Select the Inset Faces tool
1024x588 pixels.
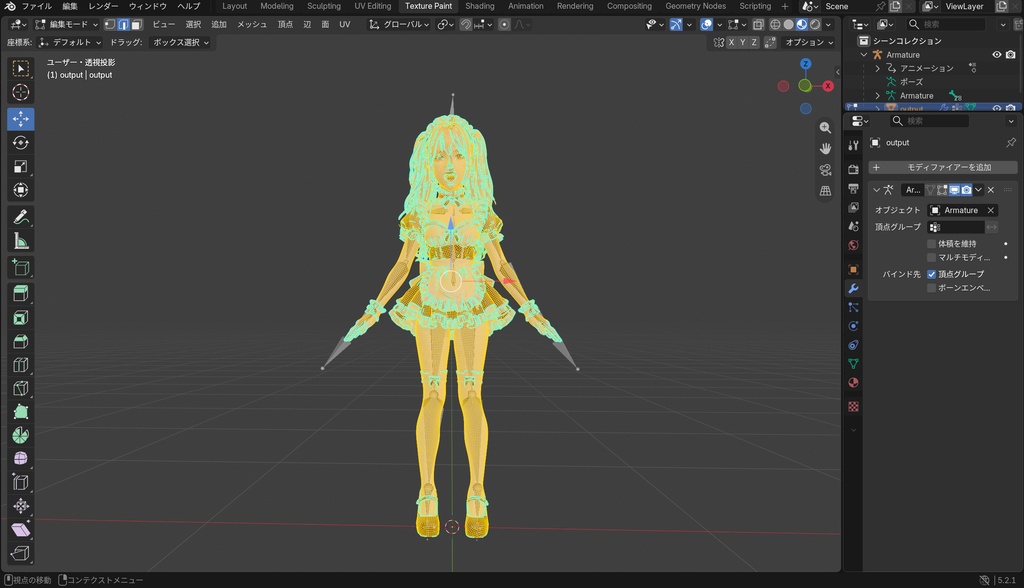click(x=21, y=318)
